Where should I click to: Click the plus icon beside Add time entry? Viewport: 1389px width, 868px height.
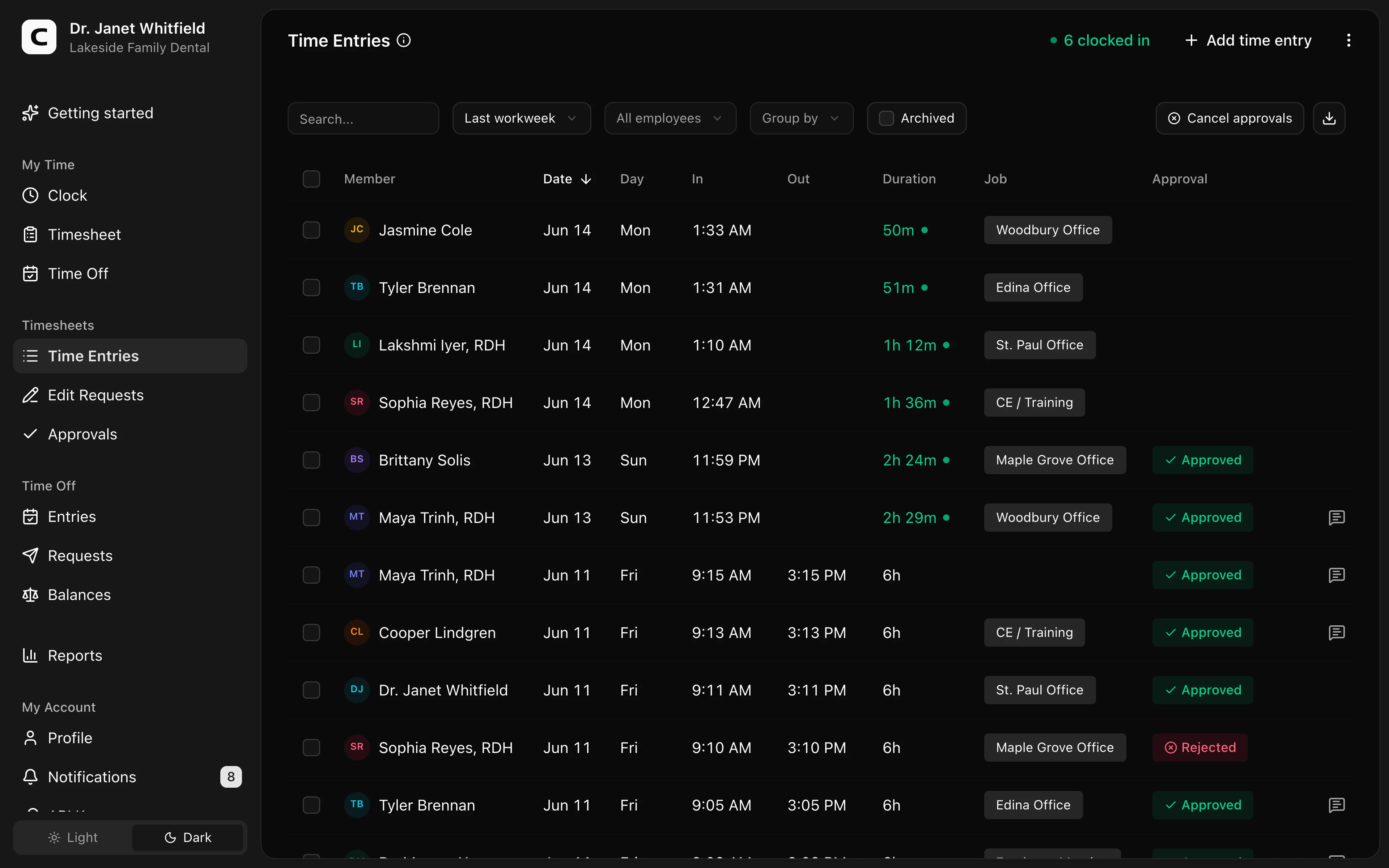click(x=1192, y=40)
